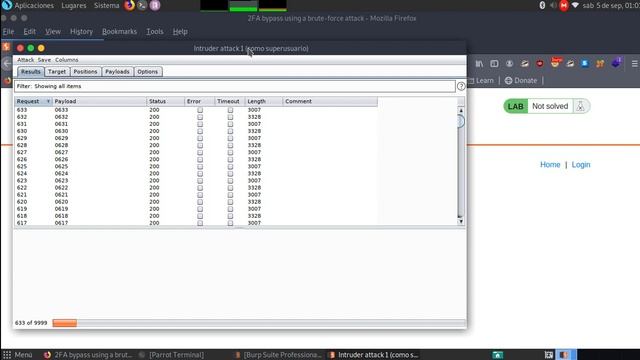The image size is (640, 360).
Task: Switch to the Options tab
Action: pos(147,71)
